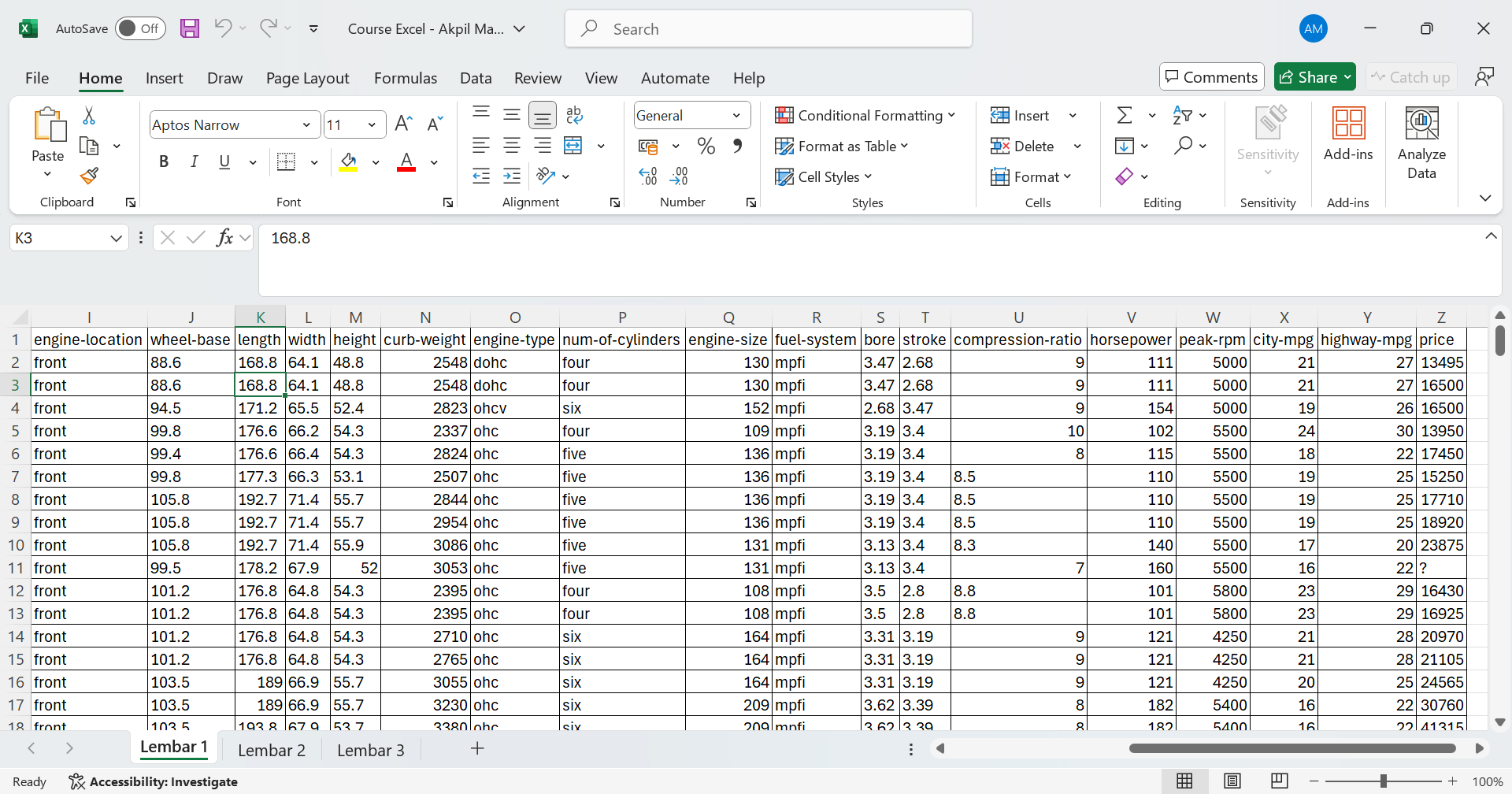
Task: Click the Undo arrow icon
Action: 223,28
